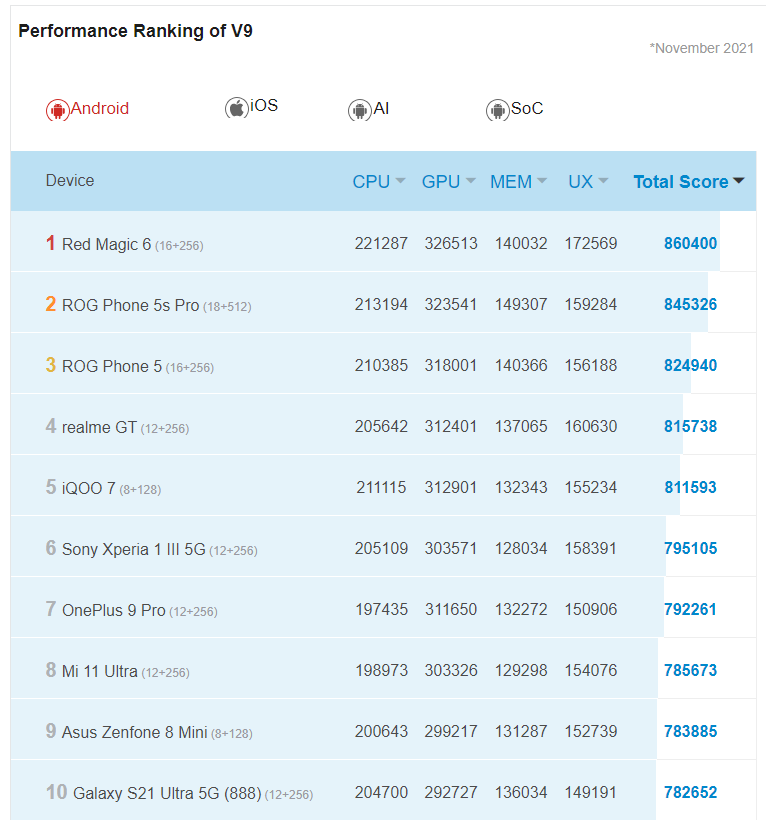This screenshot has height=820, width=766.
Task: Click Galaxy S21 Ultra GPU value 292727
Action: 451,793
